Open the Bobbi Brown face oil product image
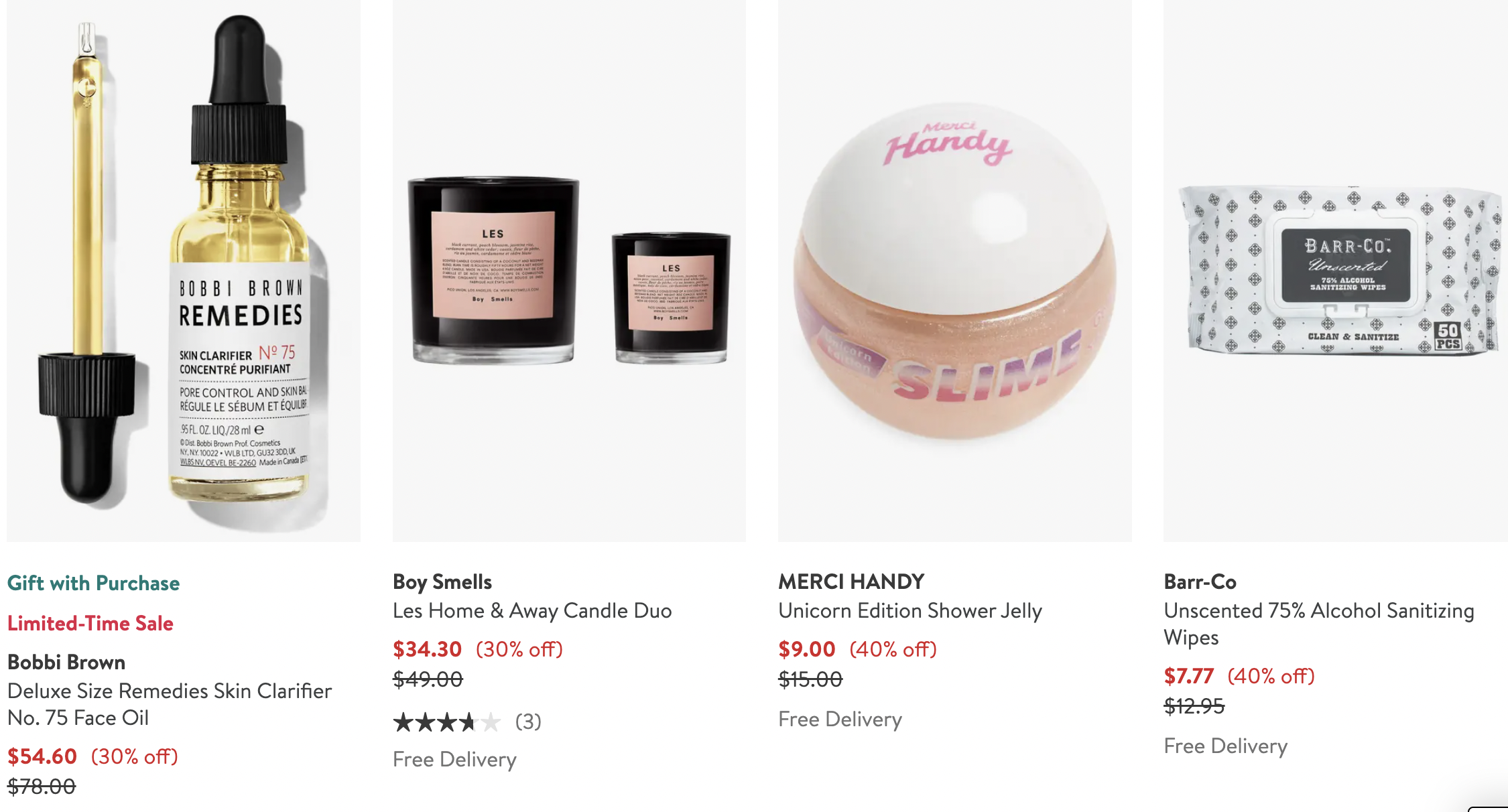This screenshot has height=812, width=1508. tap(184, 271)
